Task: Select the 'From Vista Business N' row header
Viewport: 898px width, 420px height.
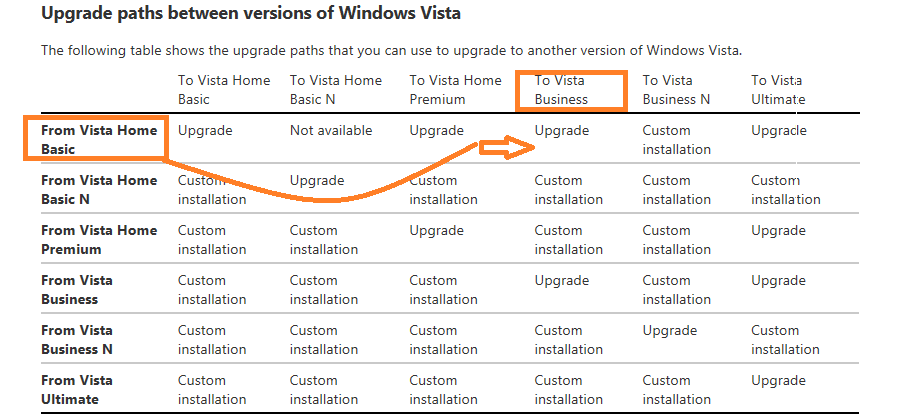Action: 77,340
